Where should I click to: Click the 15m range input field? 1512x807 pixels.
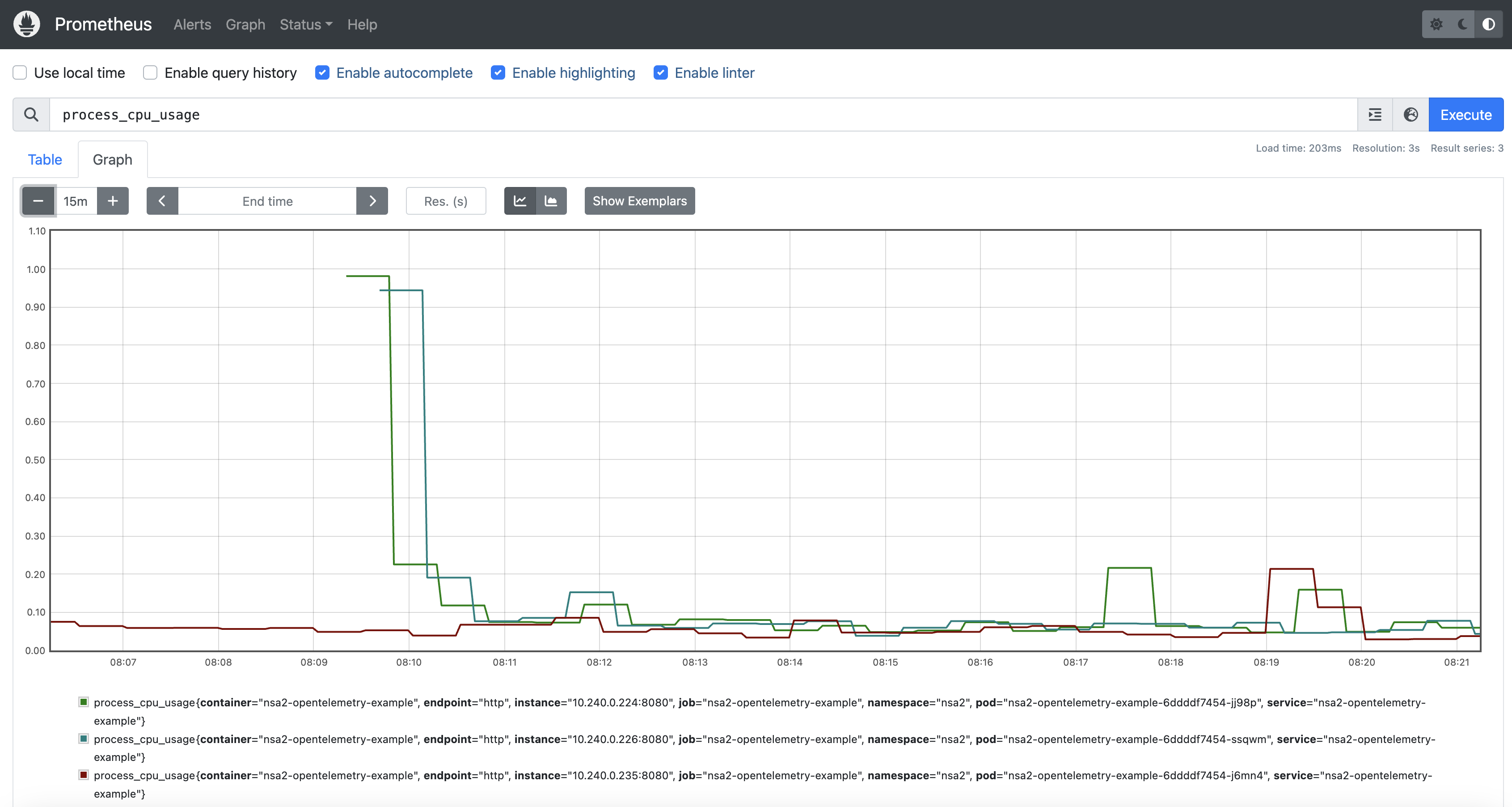point(76,201)
